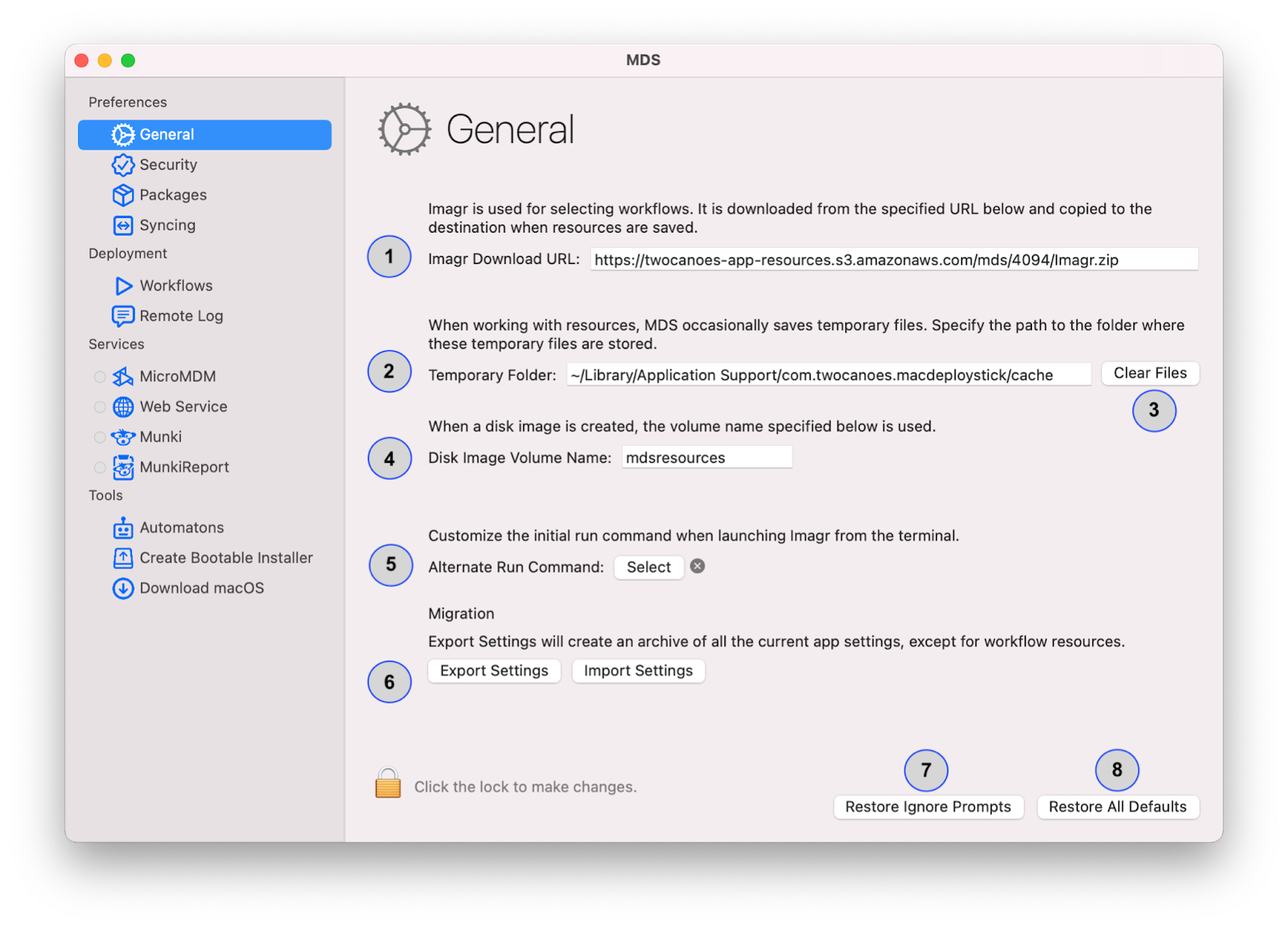Image resolution: width=1288 pixels, height=928 pixels.
Task: Click the Clear Files button
Action: click(1150, 373)
